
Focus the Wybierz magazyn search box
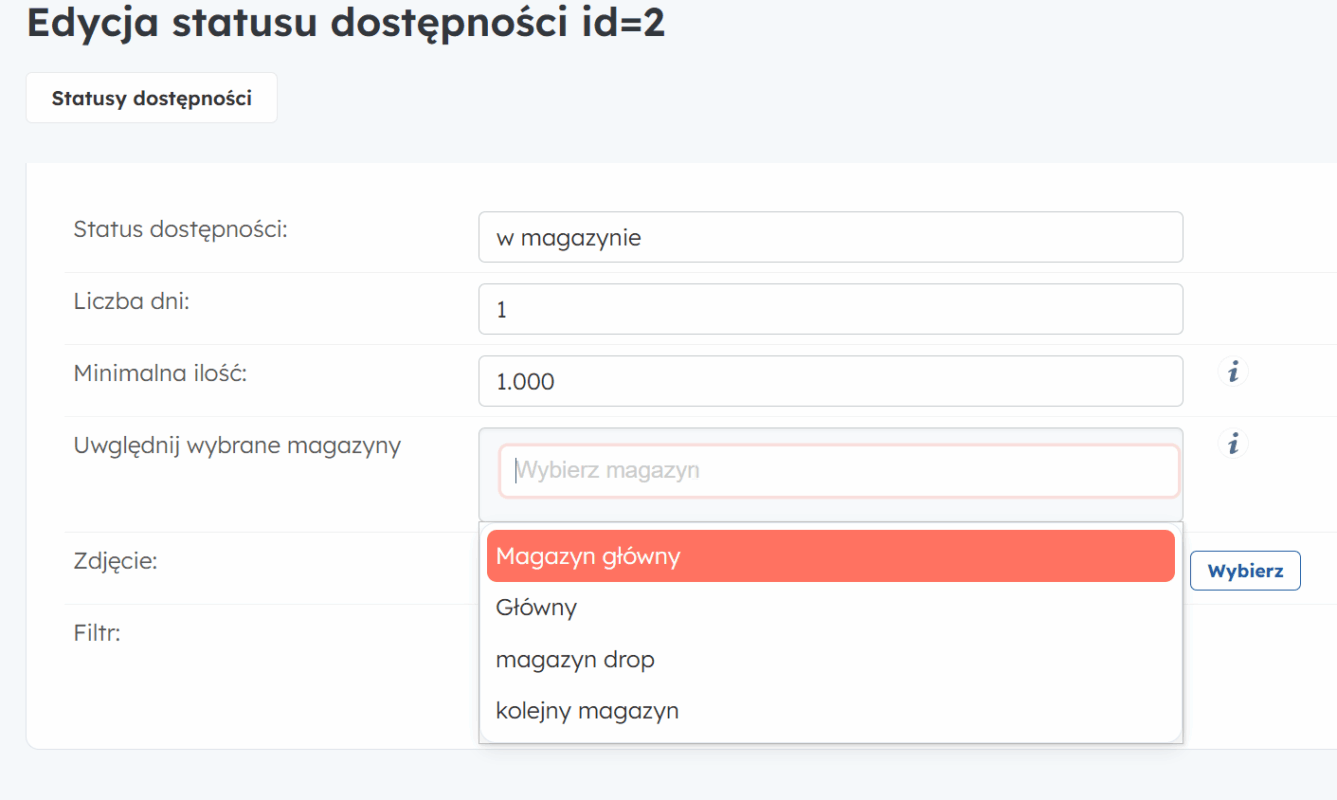[838, 471]
